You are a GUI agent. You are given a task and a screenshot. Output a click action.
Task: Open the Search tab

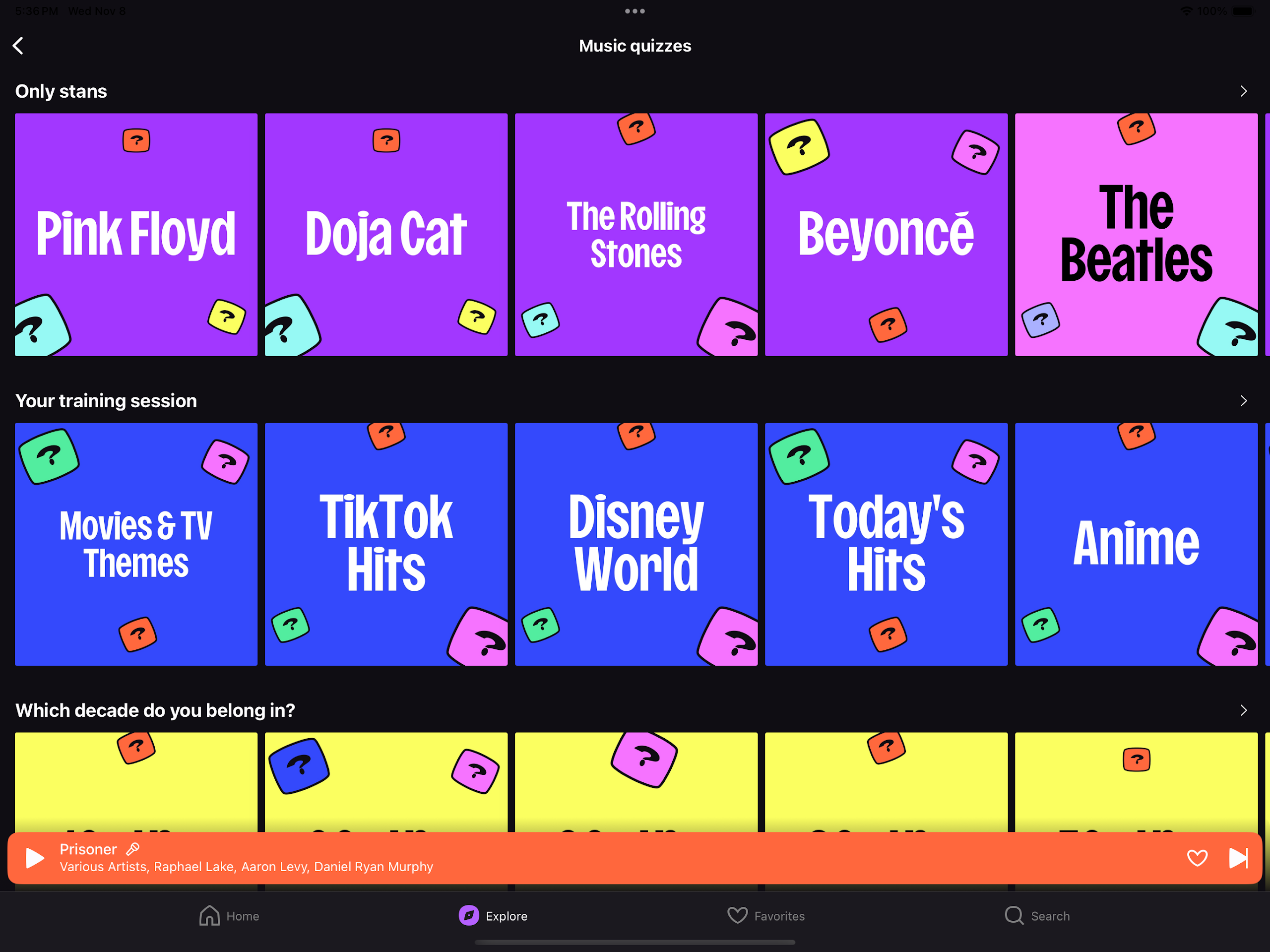coord(1037,916)
